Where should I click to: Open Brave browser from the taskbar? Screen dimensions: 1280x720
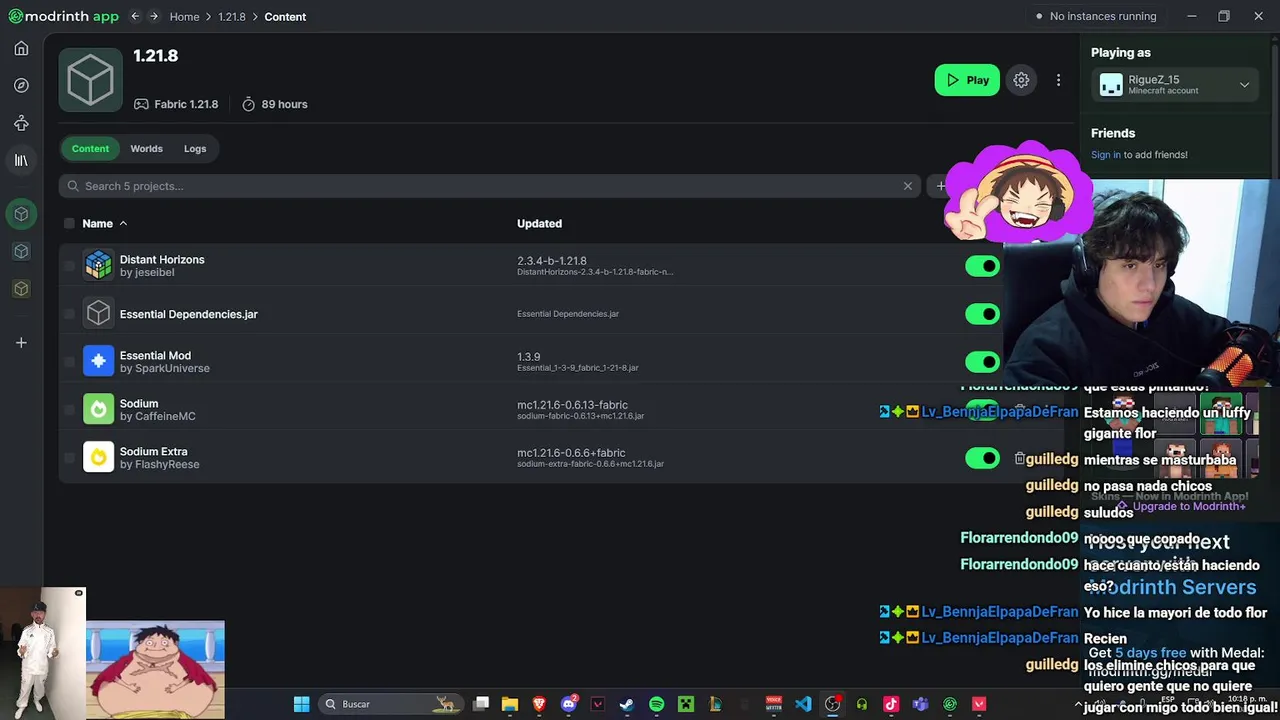click(x=539, y=704)
